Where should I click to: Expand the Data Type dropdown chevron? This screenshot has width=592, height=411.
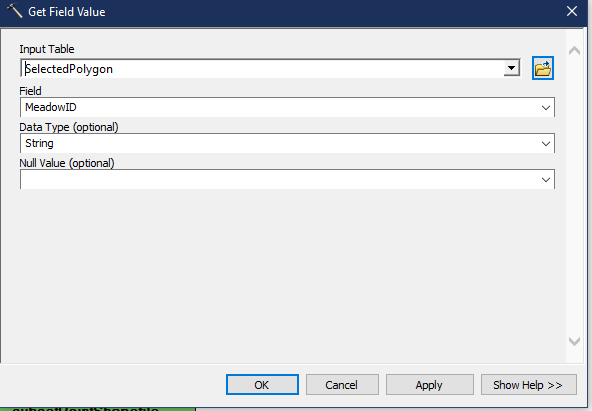[546, 144]
